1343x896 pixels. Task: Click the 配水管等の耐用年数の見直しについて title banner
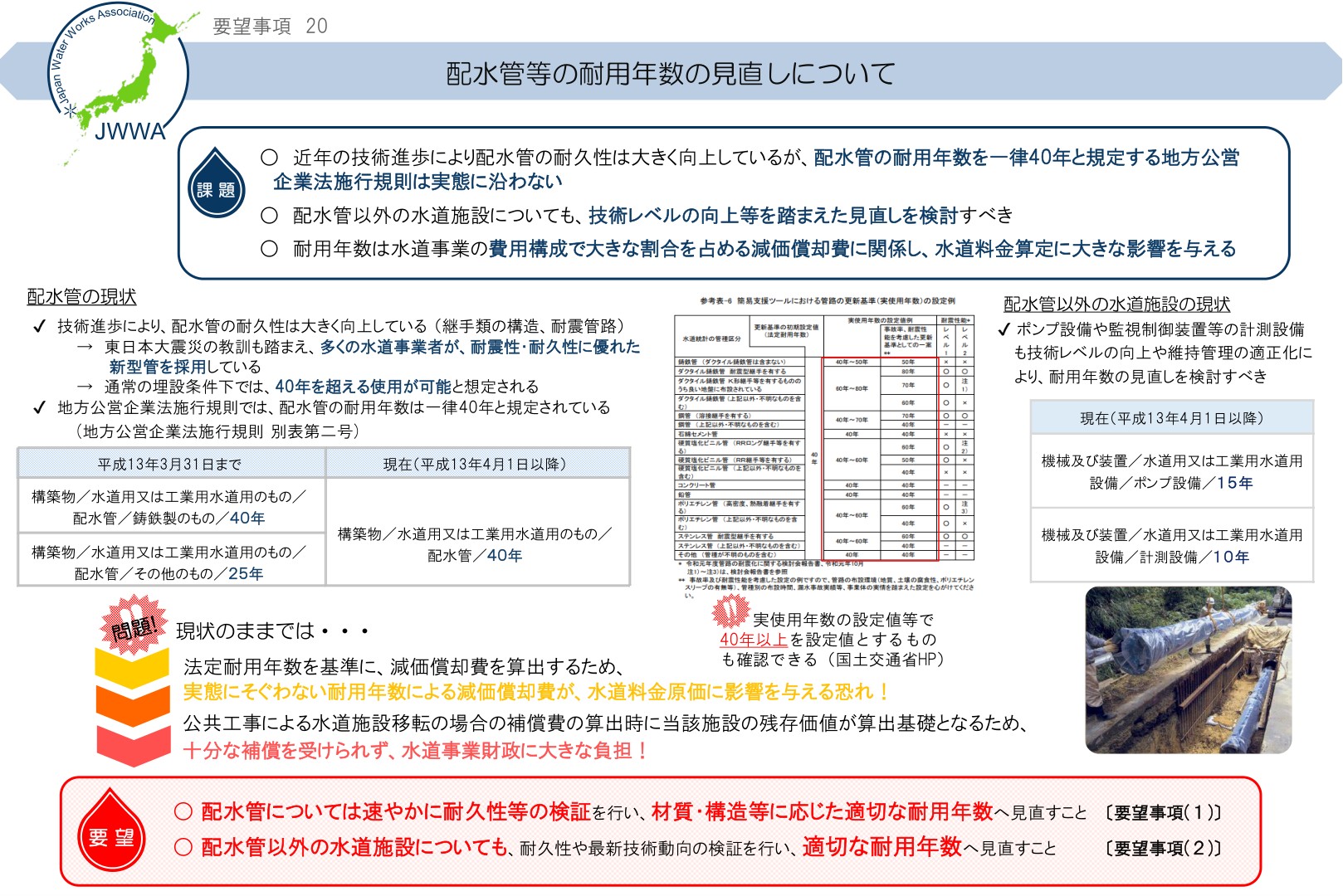671,73
